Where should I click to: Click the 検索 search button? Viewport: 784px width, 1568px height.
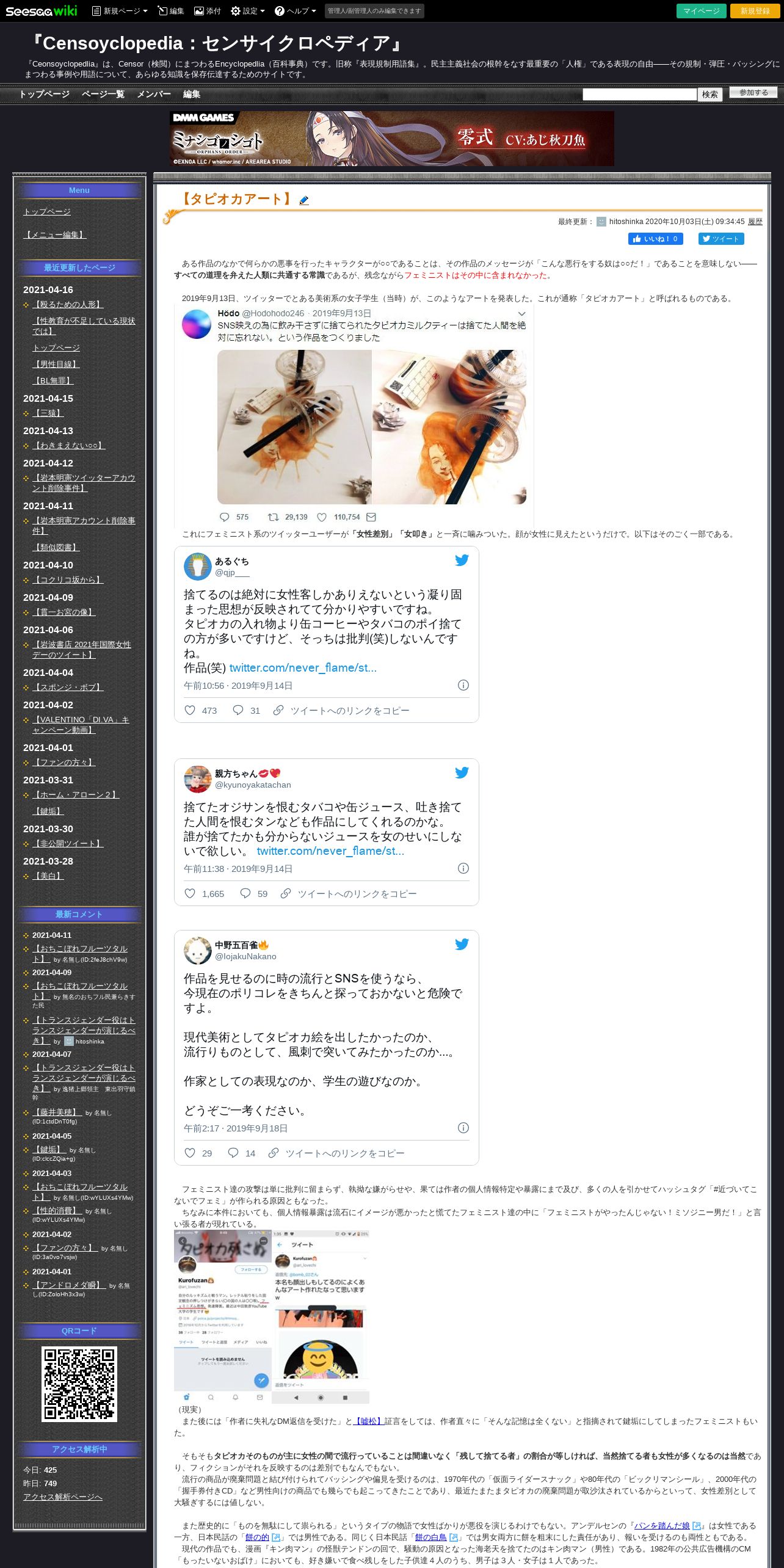[710, 94]
